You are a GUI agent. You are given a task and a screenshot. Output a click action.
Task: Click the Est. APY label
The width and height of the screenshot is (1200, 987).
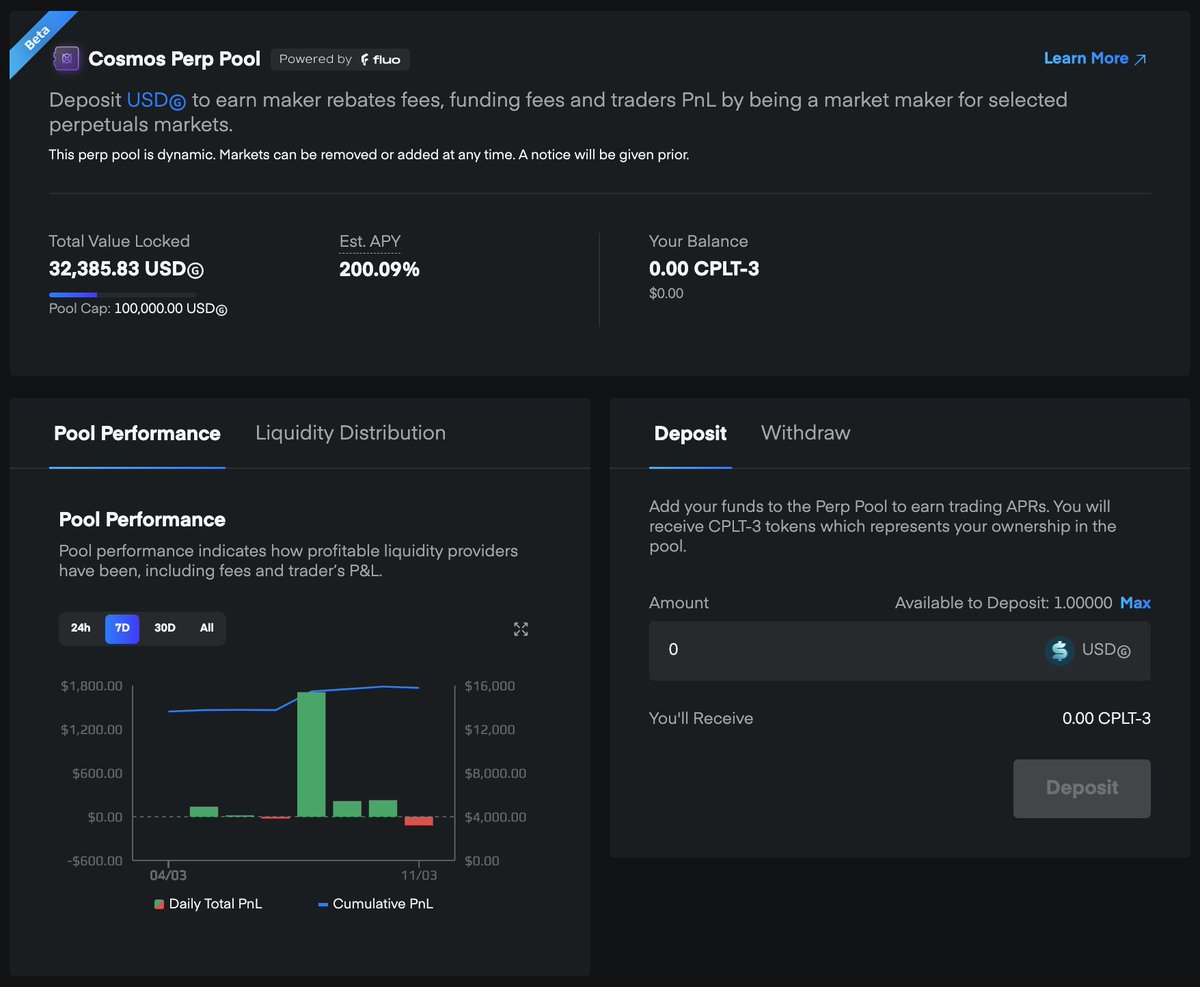(370, 242)
